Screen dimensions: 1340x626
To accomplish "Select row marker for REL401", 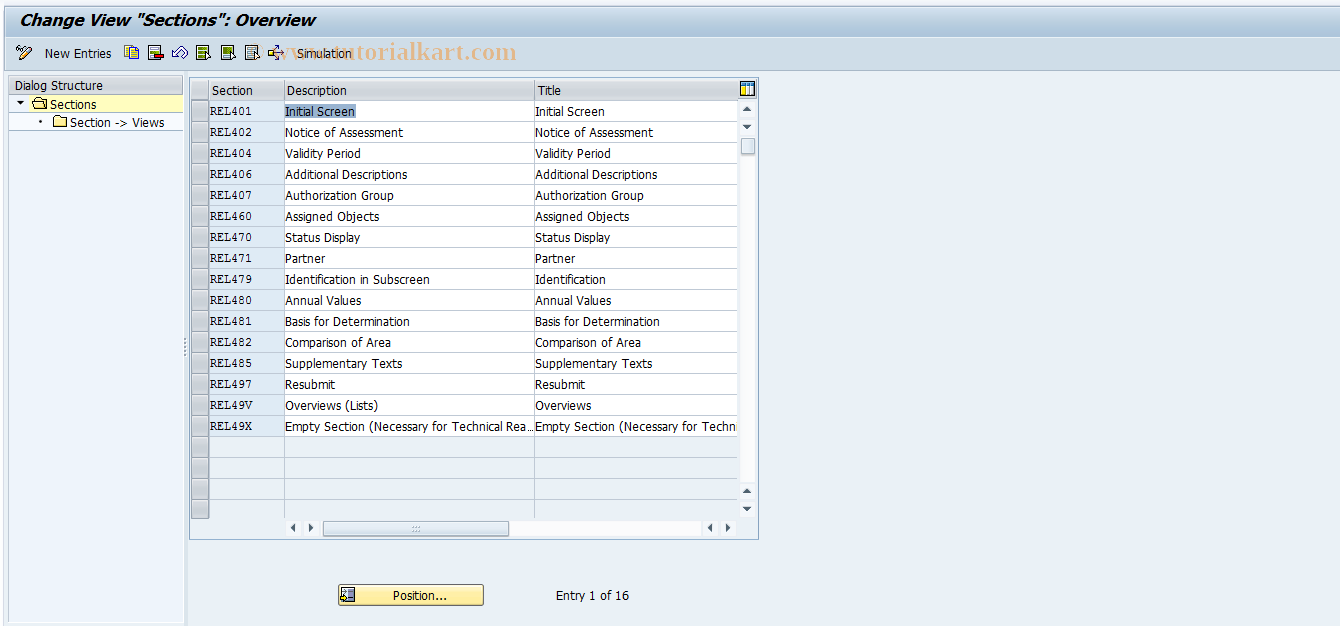I will [x=200, y=111].
